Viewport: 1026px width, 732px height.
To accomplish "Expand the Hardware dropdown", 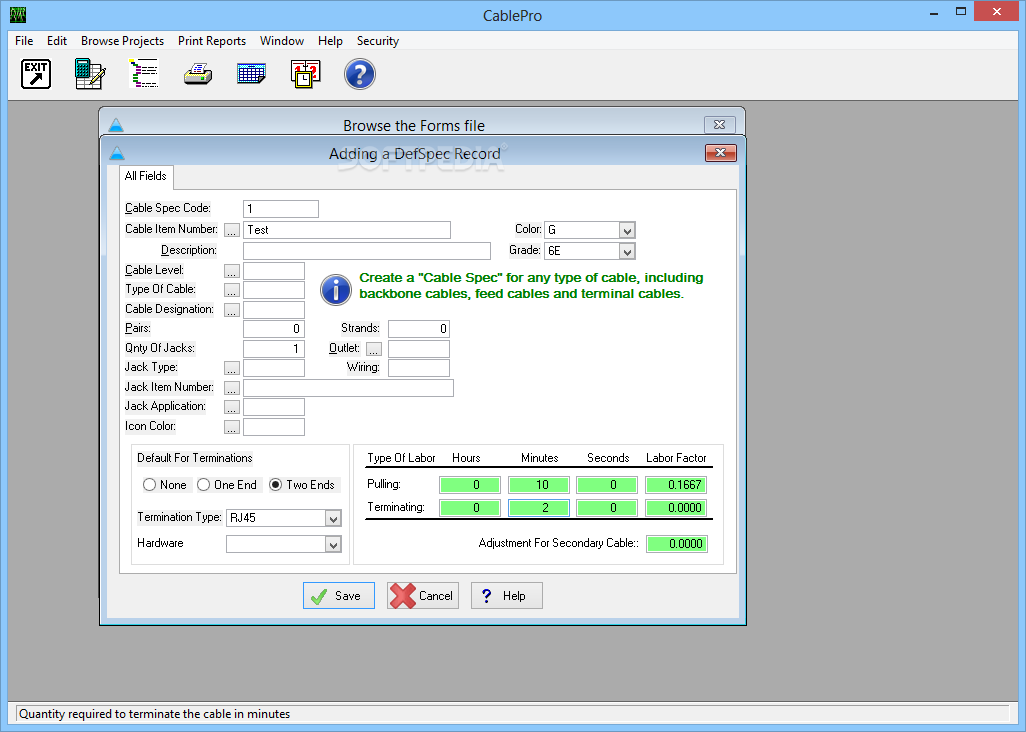I will point(333,544).
